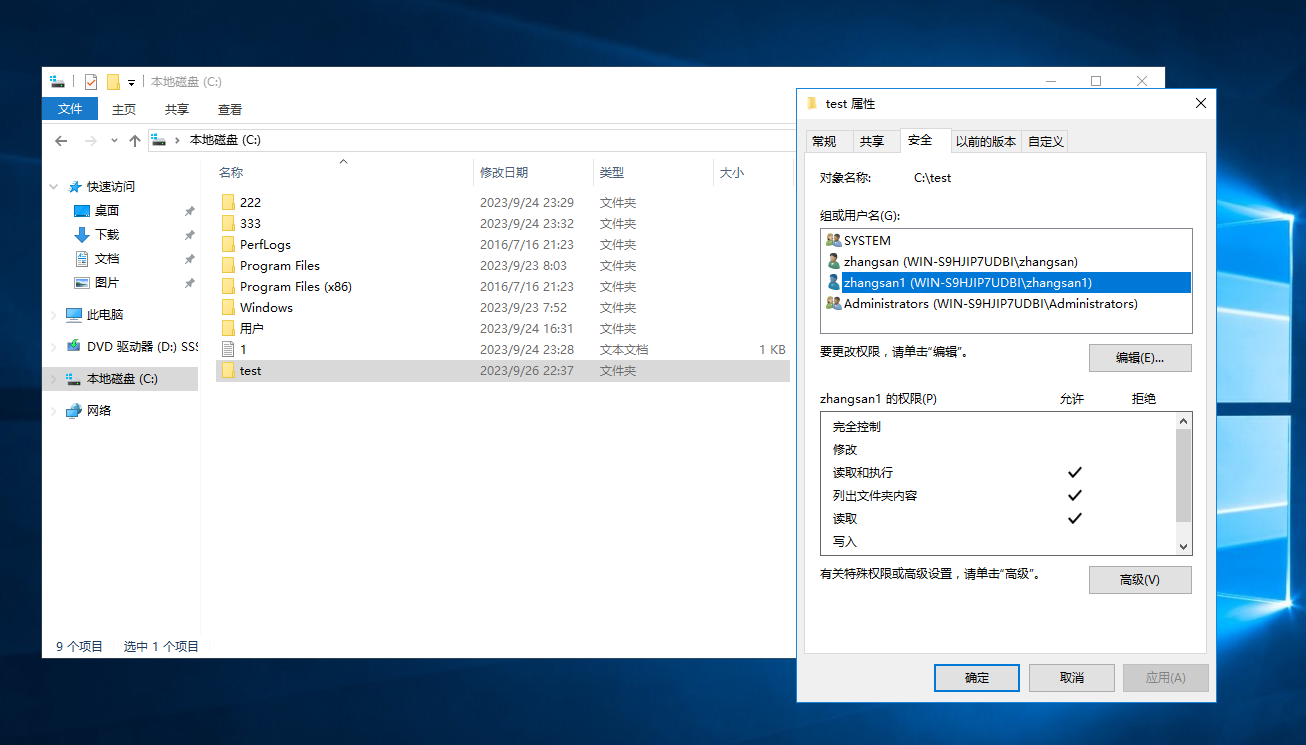The width and height of the screenshot is (1306, 745).
Task: Select the Windows folder icon
Action: click(x=228, y=307)
